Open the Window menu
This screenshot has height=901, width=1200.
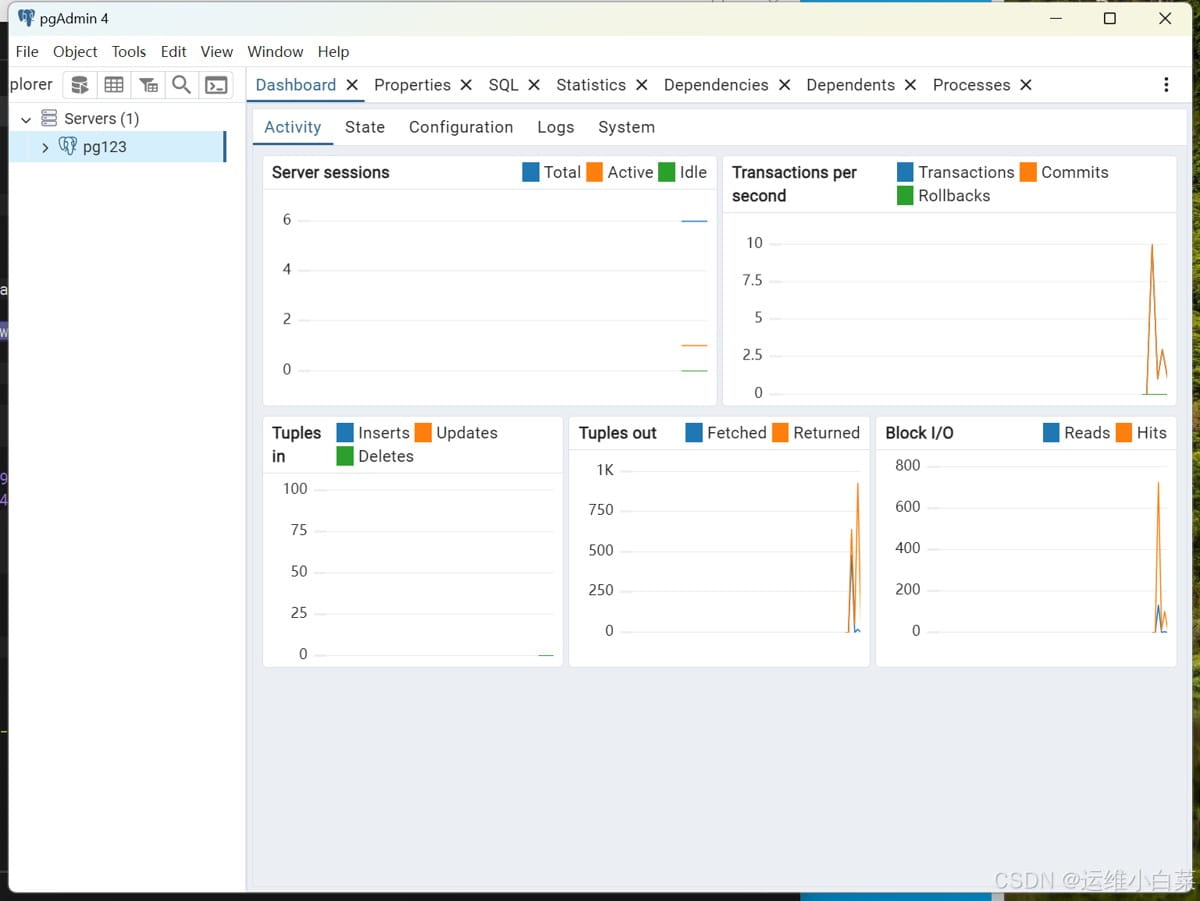pyautogui.click(x=275, y=52)
